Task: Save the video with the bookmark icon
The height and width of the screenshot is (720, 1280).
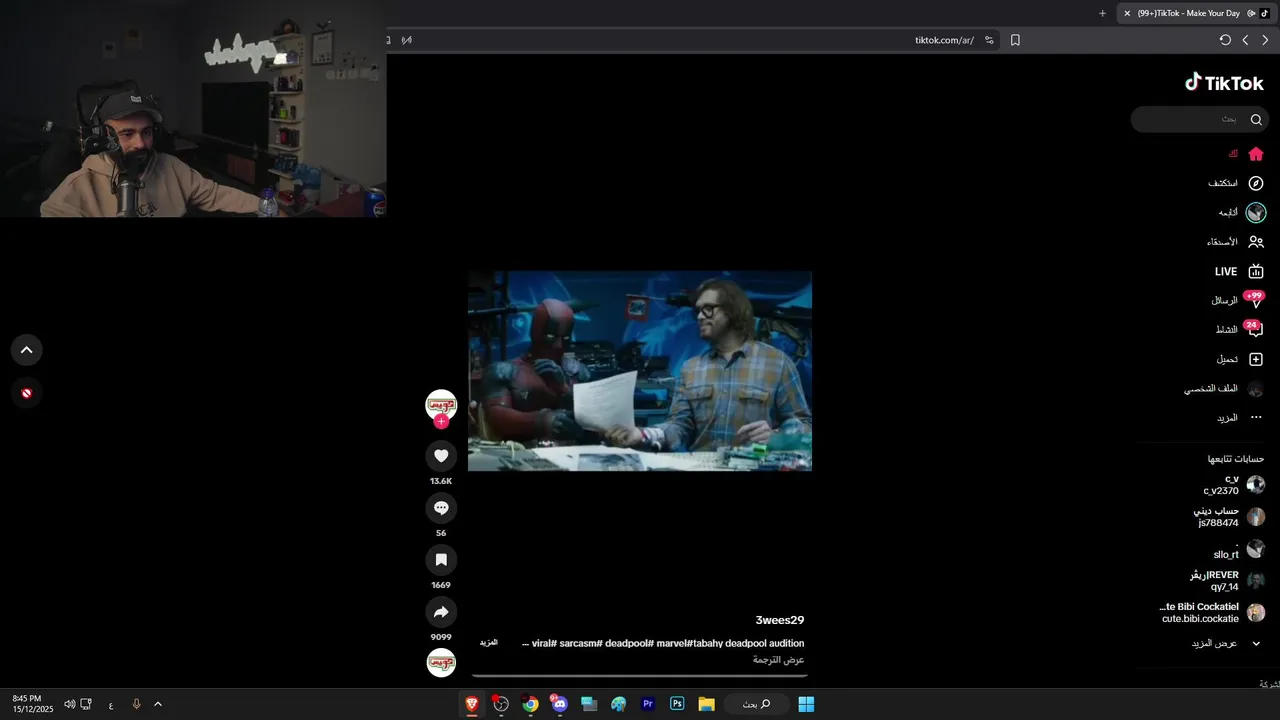Action: click(441, 560)
